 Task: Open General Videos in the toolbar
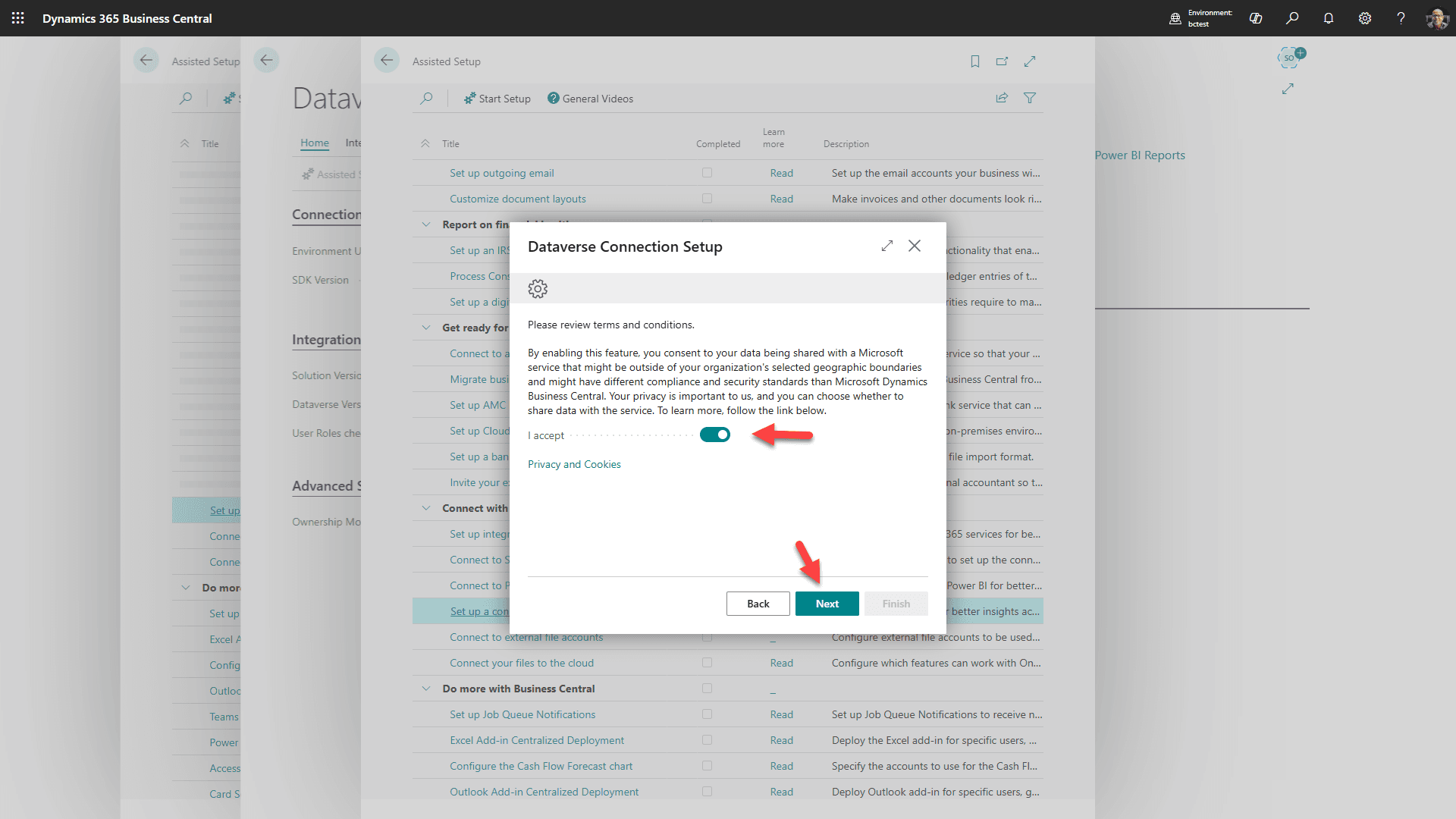pyautogui.click(x=591, y=99)
